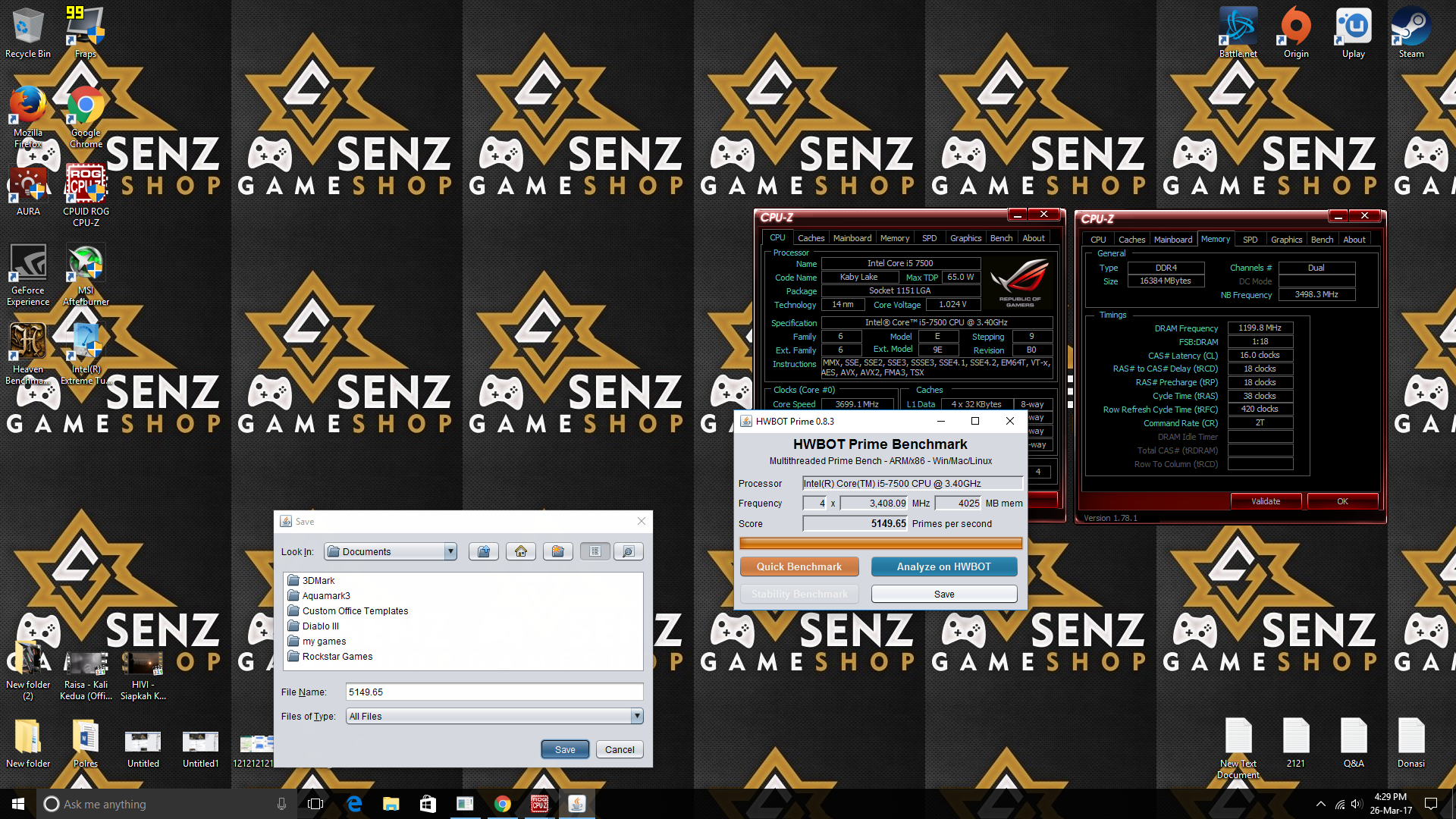Open Caches tab in left CPU-Z window

coord(811,238)
